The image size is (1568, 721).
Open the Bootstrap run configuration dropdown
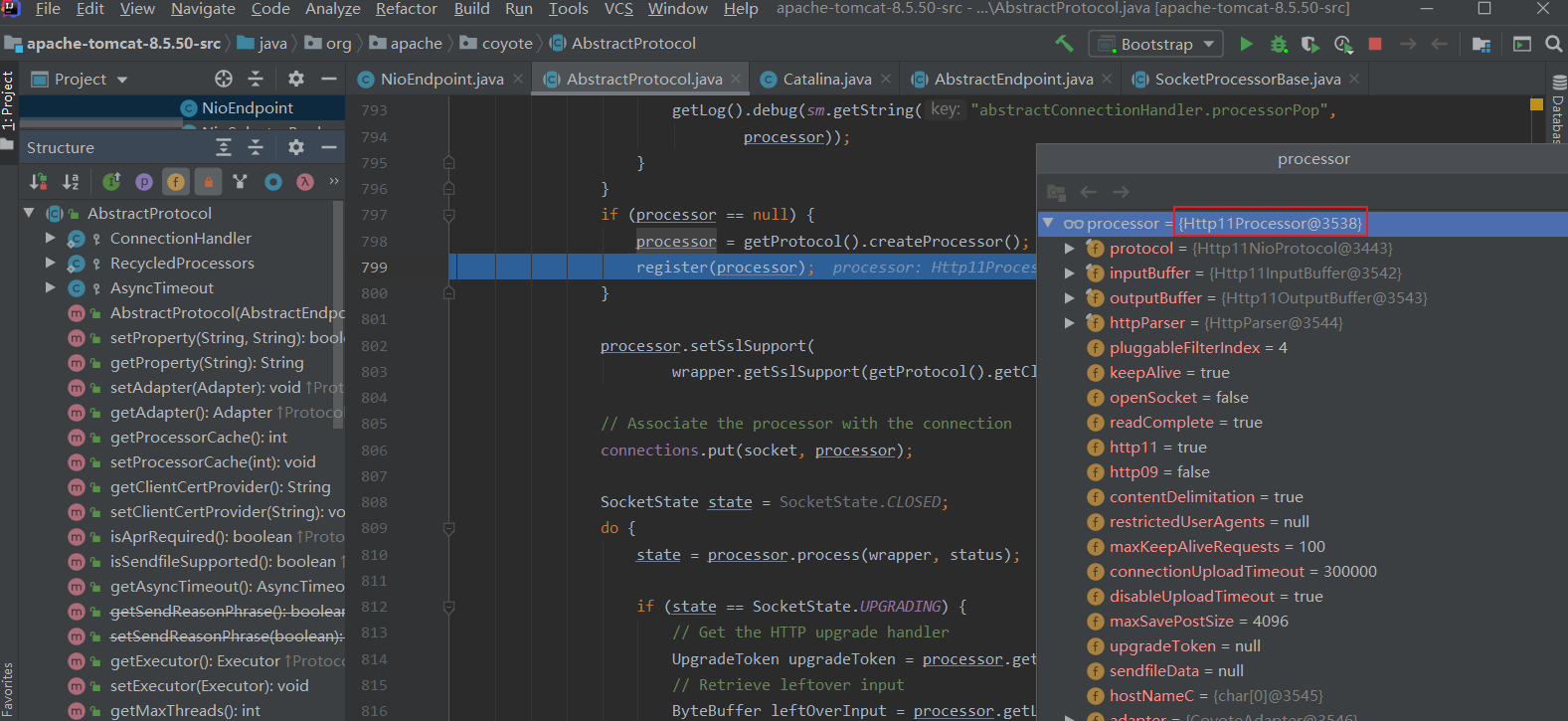[1157, 44]
